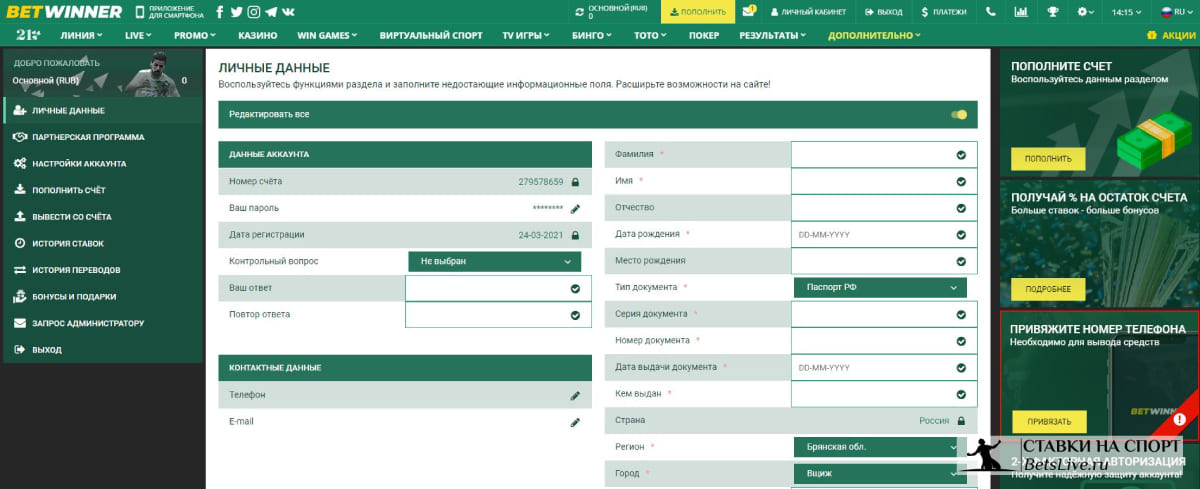The image size is (1200, 489).
Task: Click pencil icon next to password
Action: (x=575, y=209)
